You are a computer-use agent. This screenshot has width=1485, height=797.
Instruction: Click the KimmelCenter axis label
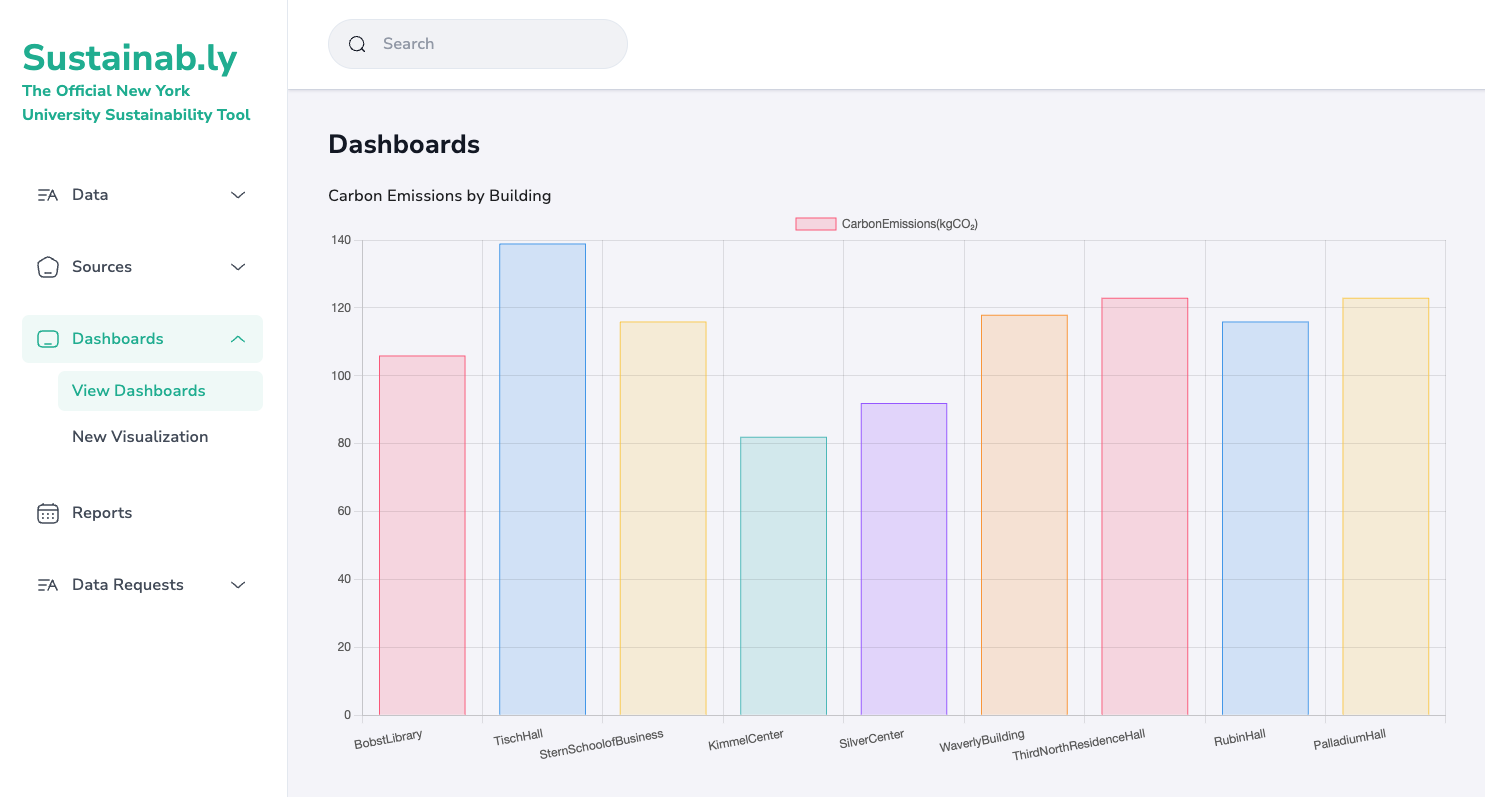(746, 740)
